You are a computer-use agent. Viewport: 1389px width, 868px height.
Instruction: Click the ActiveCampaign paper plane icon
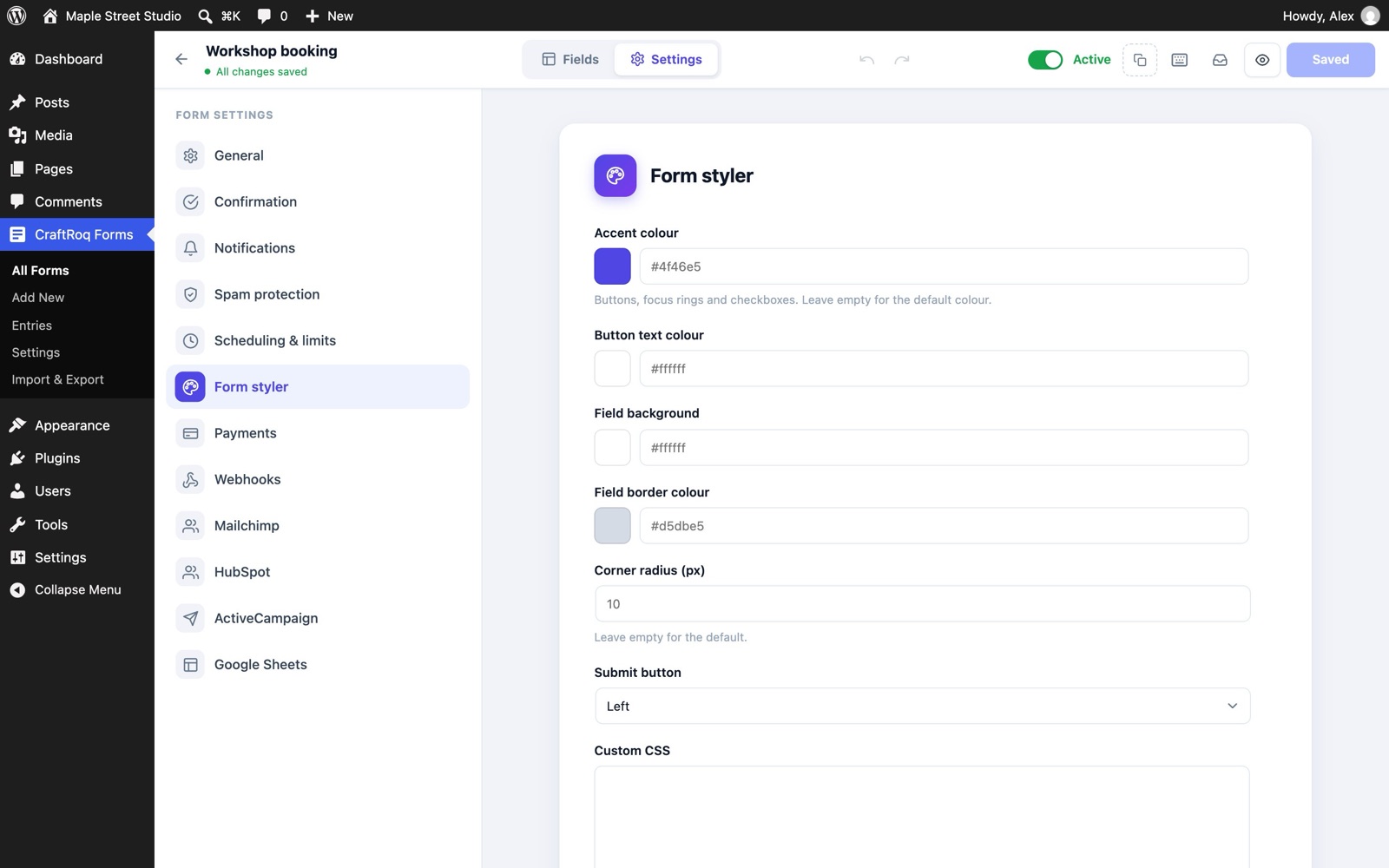(190, 618)
